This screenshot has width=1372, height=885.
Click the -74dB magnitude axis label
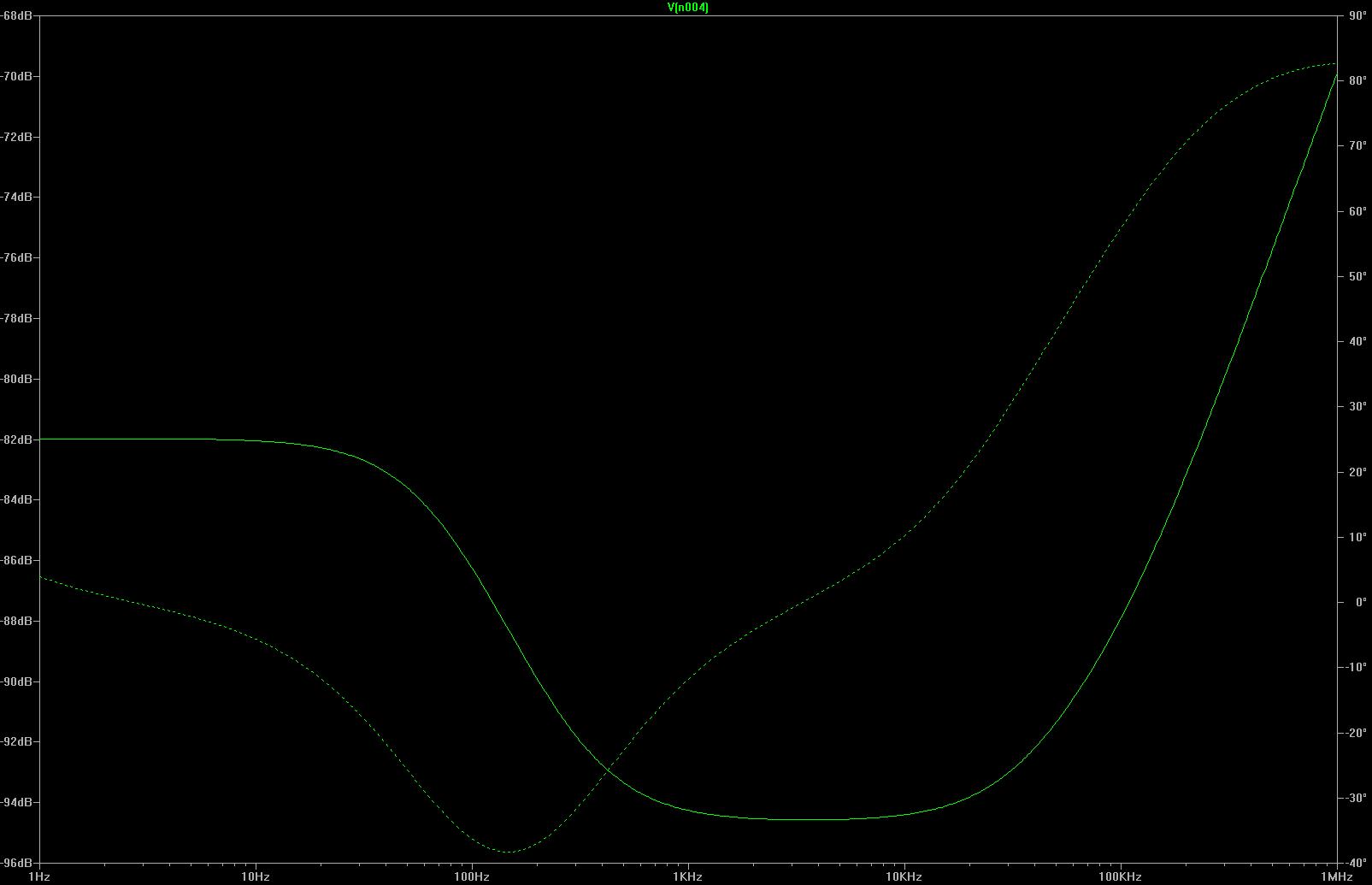tap(17, 198)
